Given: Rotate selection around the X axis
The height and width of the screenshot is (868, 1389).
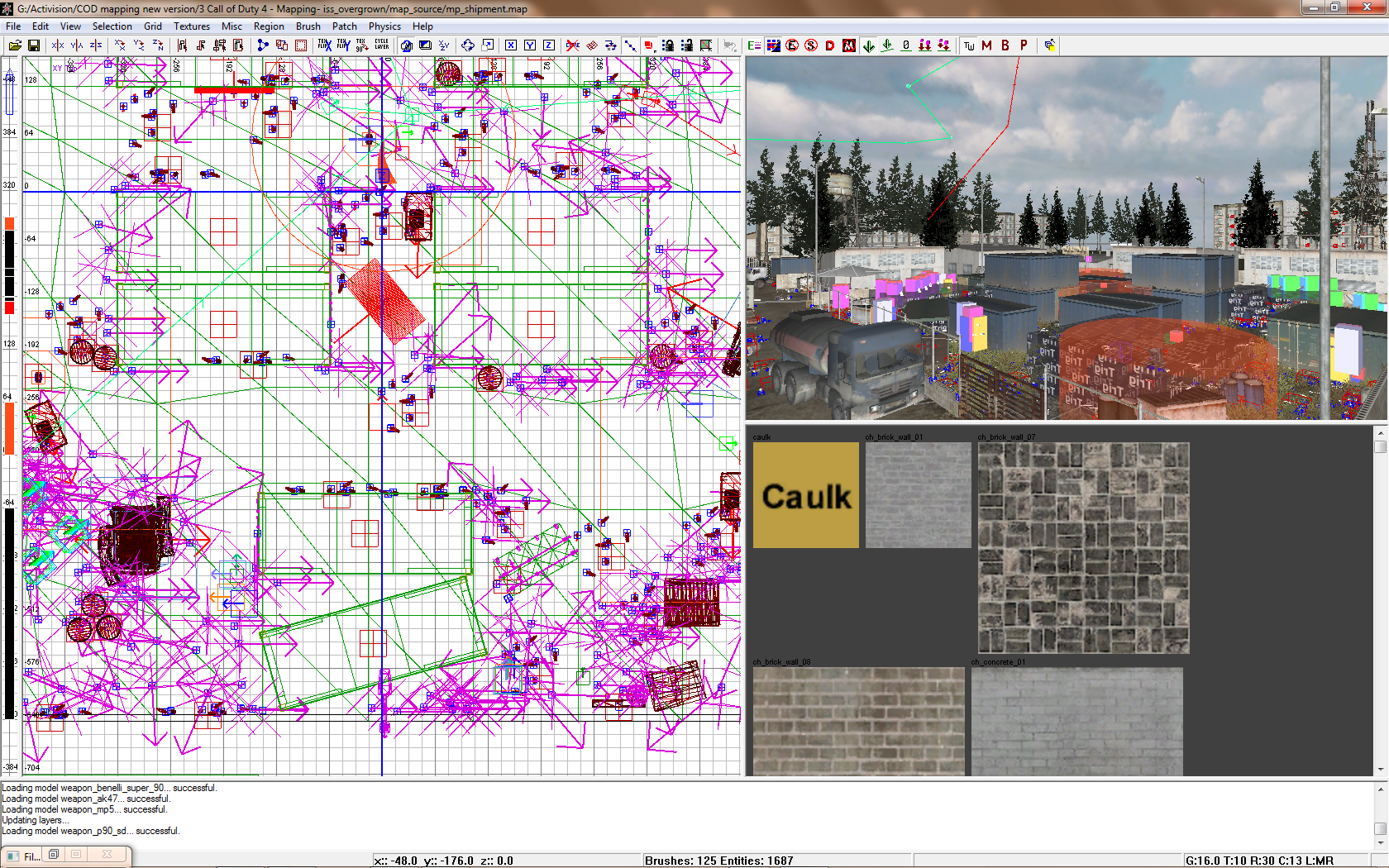Looking at the screenshot, I should [x=120, y=45].
